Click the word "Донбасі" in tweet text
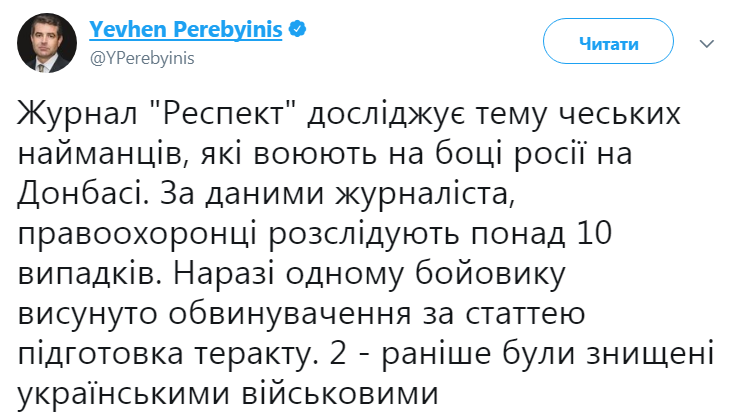The image size is (732, 413). 79,193
